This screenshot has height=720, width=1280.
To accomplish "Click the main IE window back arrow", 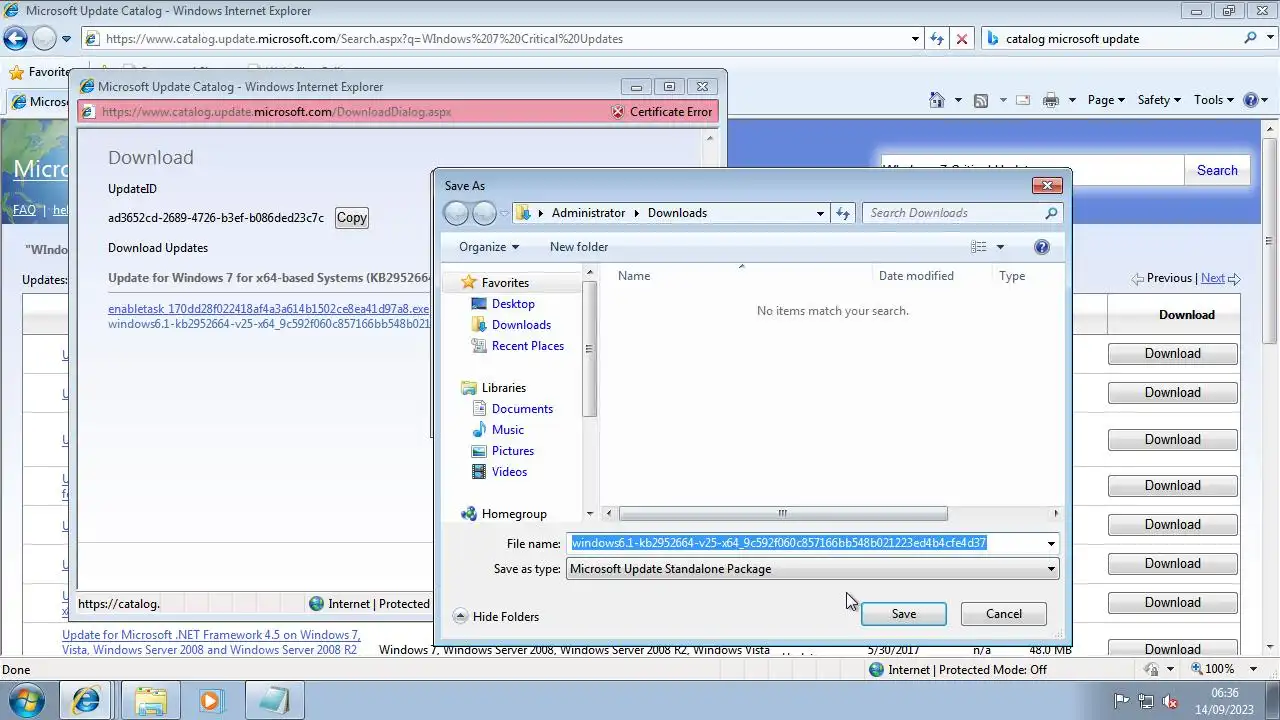I will pos(15,39).
